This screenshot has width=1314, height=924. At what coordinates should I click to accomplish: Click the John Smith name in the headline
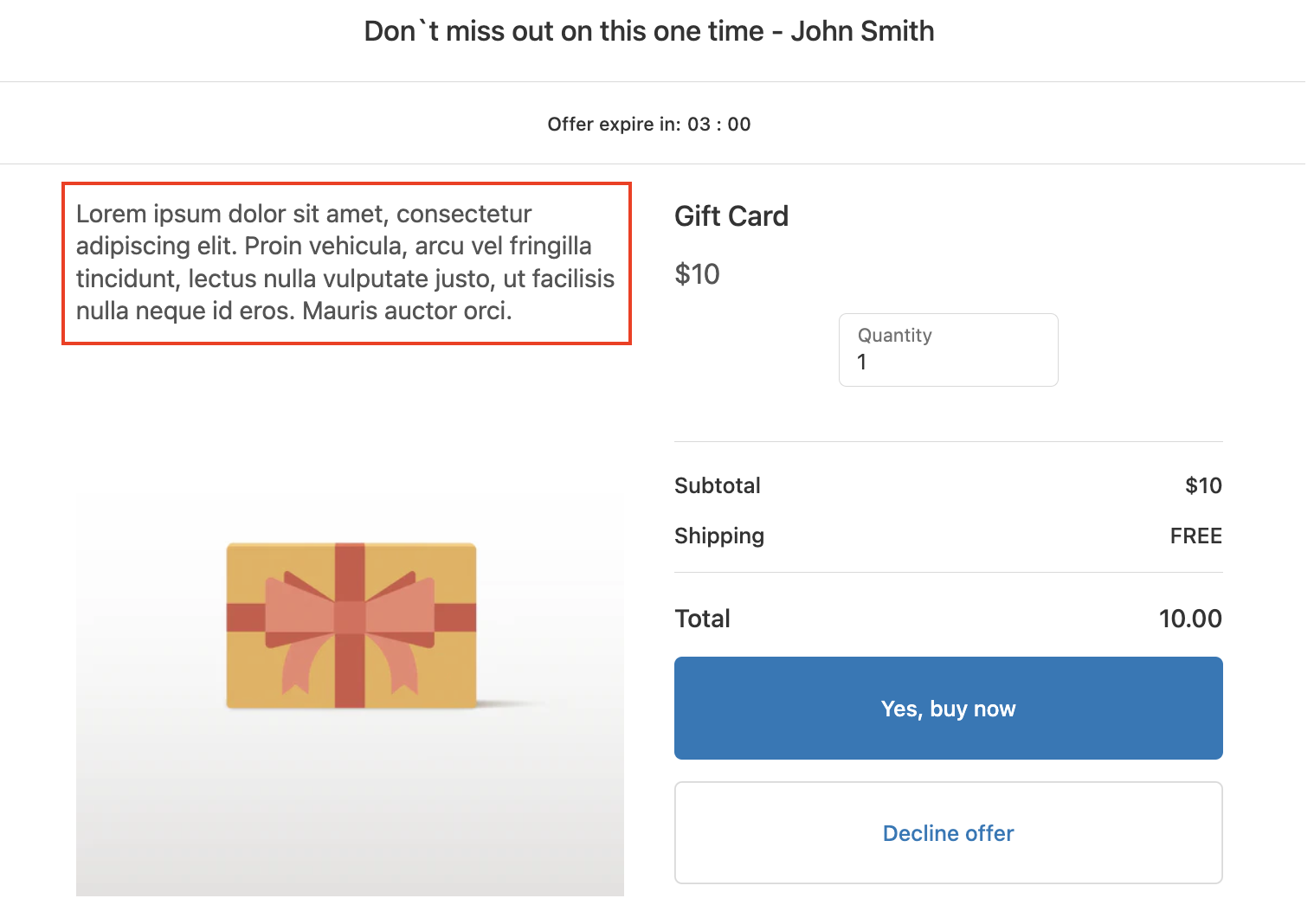862,31
